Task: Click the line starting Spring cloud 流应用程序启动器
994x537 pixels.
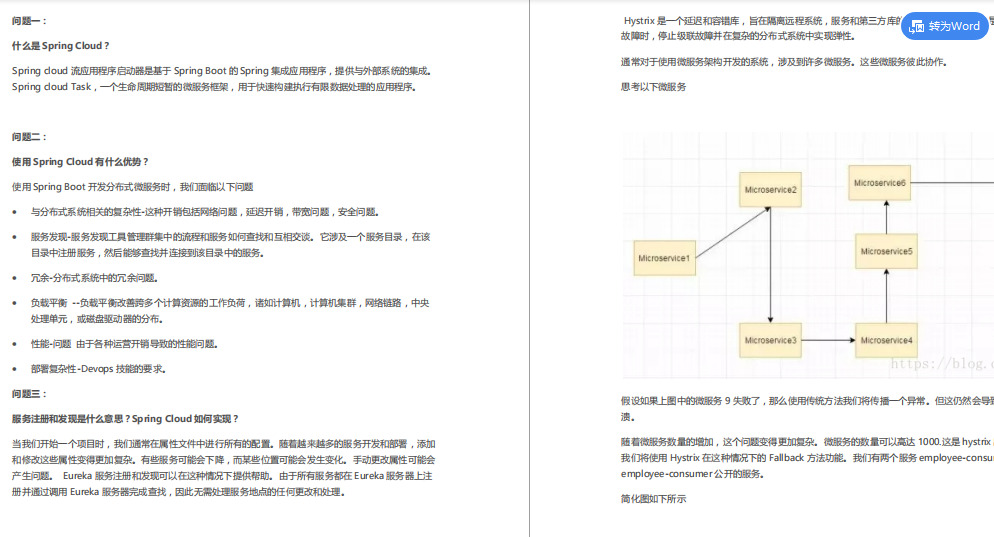Action: point(222,71)
